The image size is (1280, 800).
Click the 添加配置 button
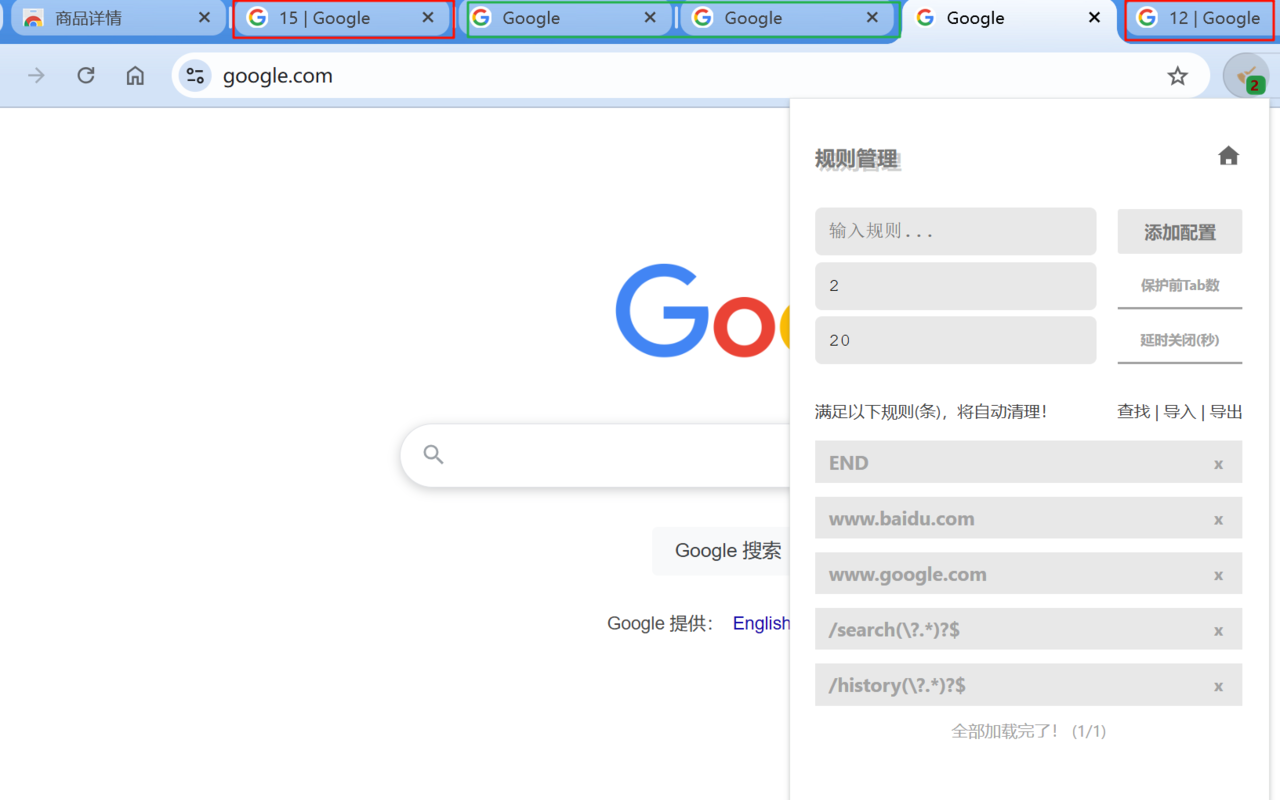click(1180, 232)
